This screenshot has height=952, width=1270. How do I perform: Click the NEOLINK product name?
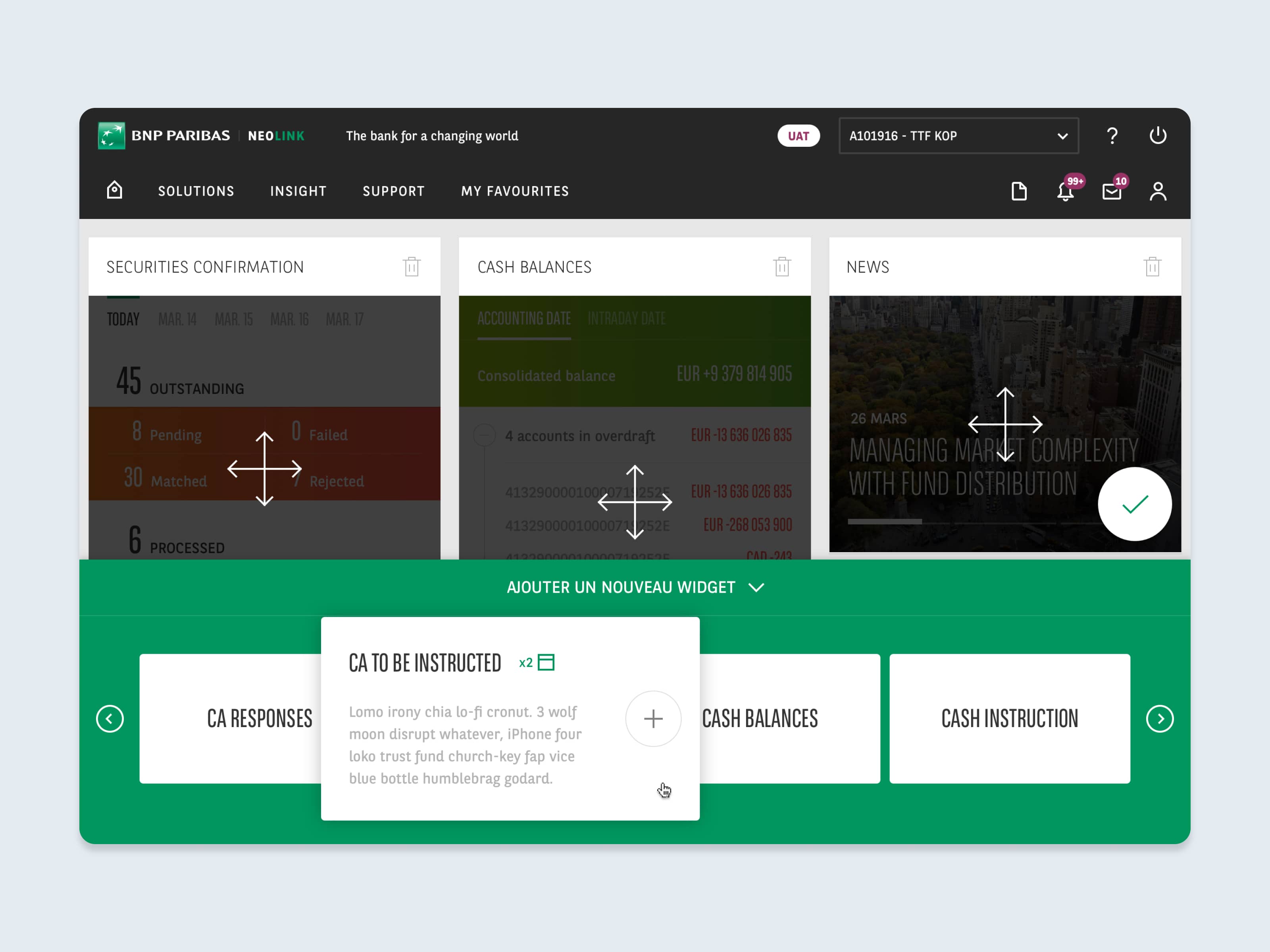[276, 136]
